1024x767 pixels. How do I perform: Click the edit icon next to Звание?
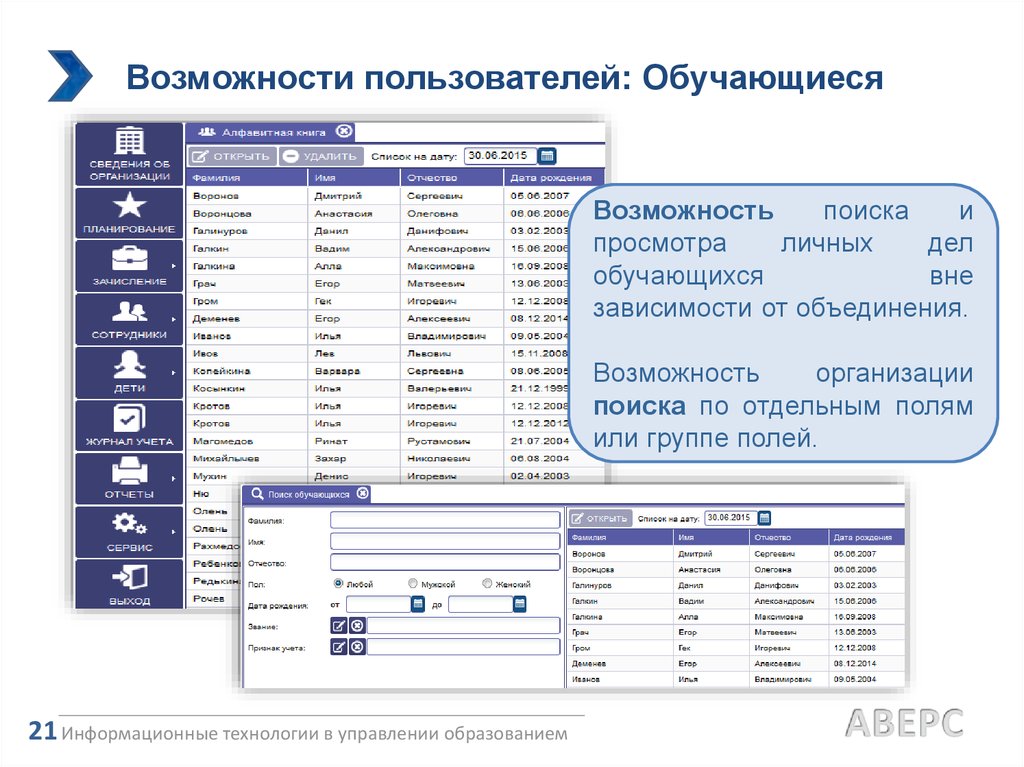tap(338, 626)
